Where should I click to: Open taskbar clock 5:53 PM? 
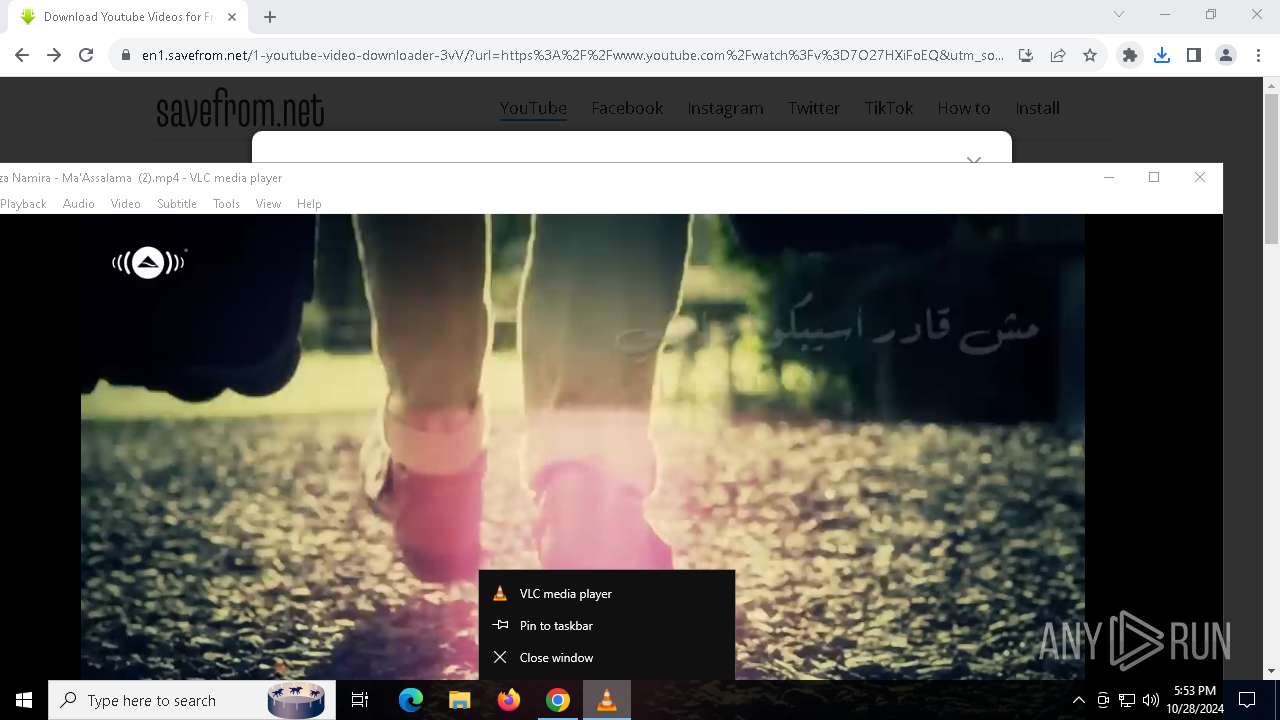click(1195, 700)
